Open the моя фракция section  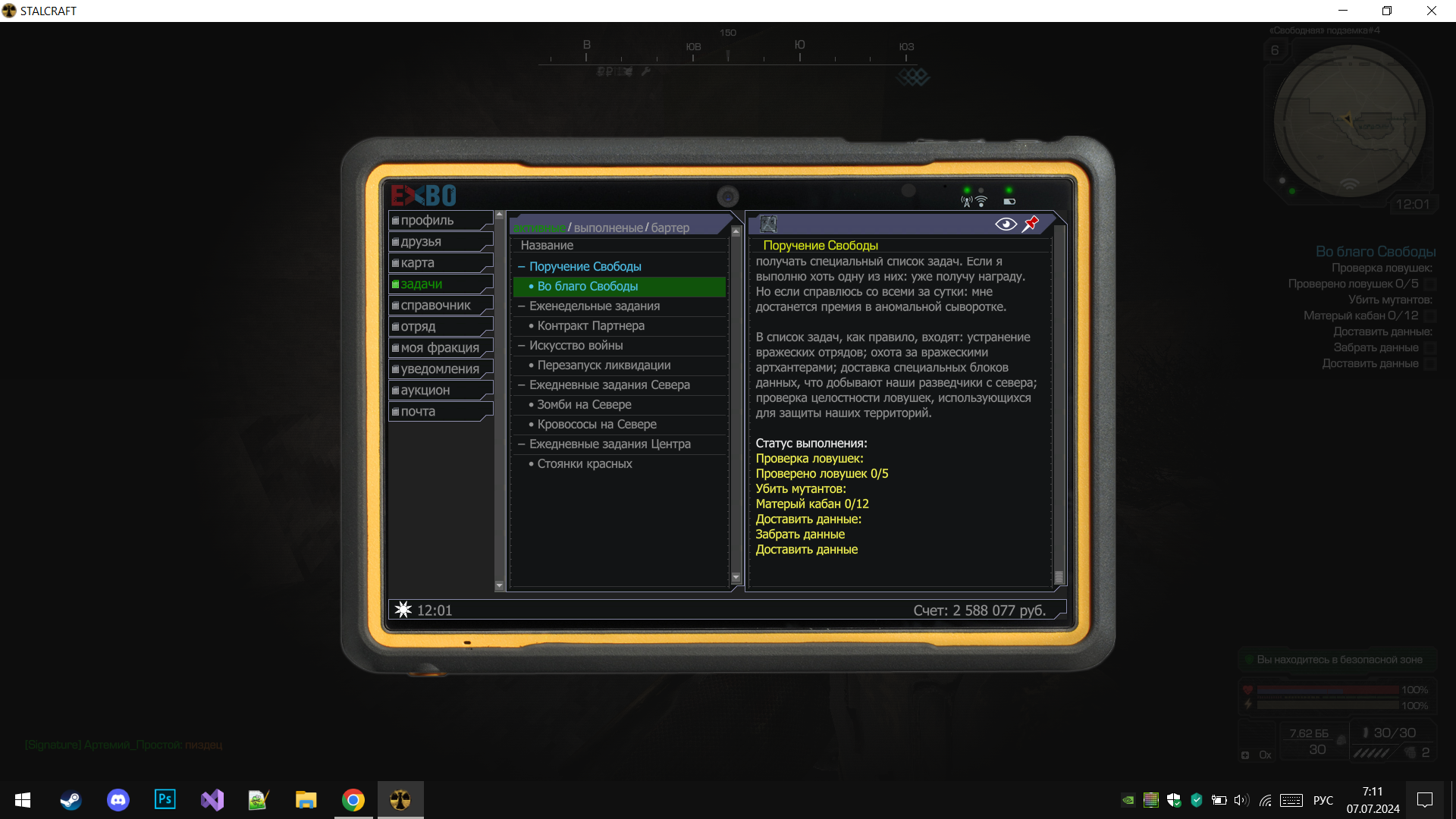(441, 348)
